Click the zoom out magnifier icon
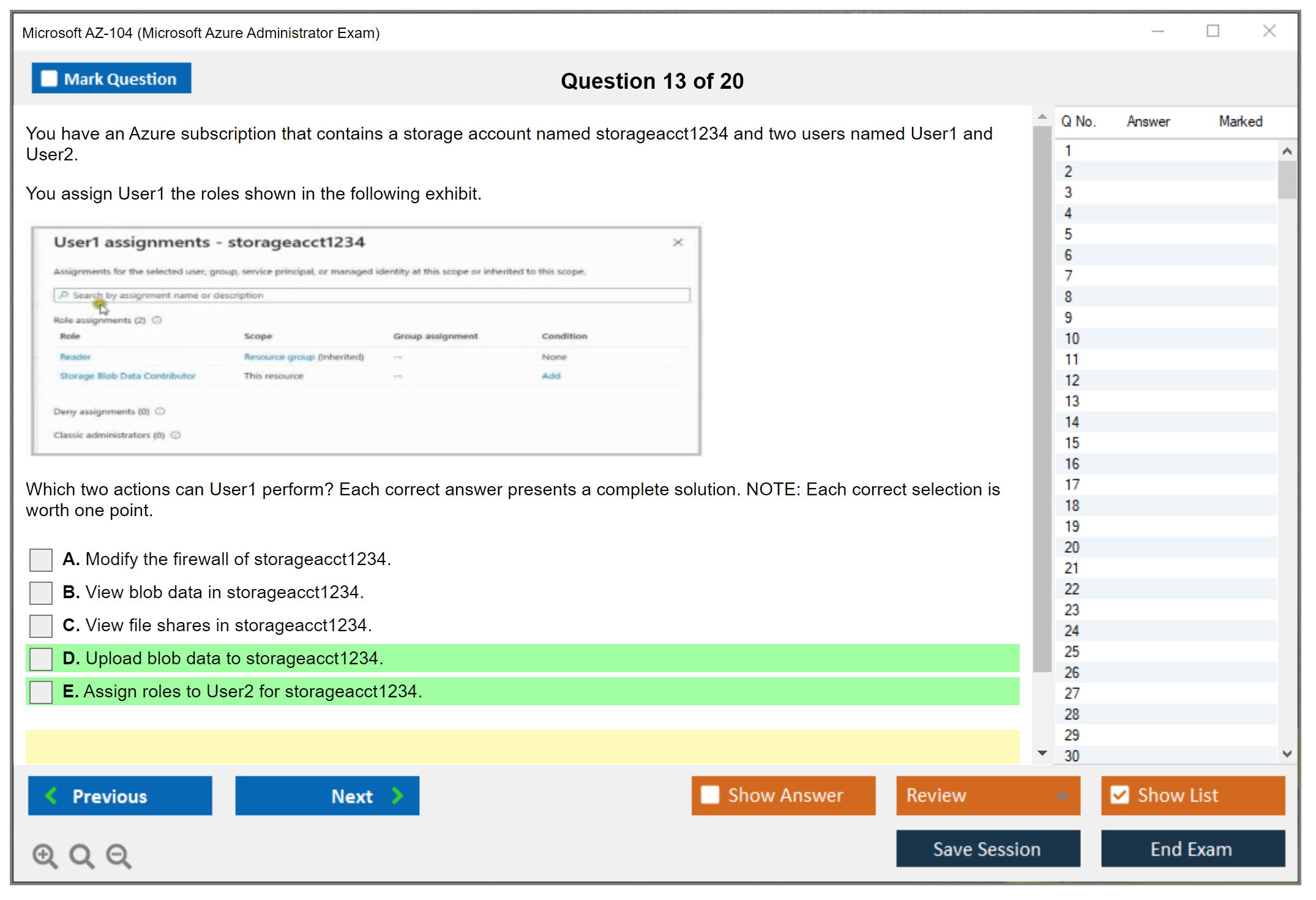1316x900 pixels. pyautogui.click(x=119, y=856)
